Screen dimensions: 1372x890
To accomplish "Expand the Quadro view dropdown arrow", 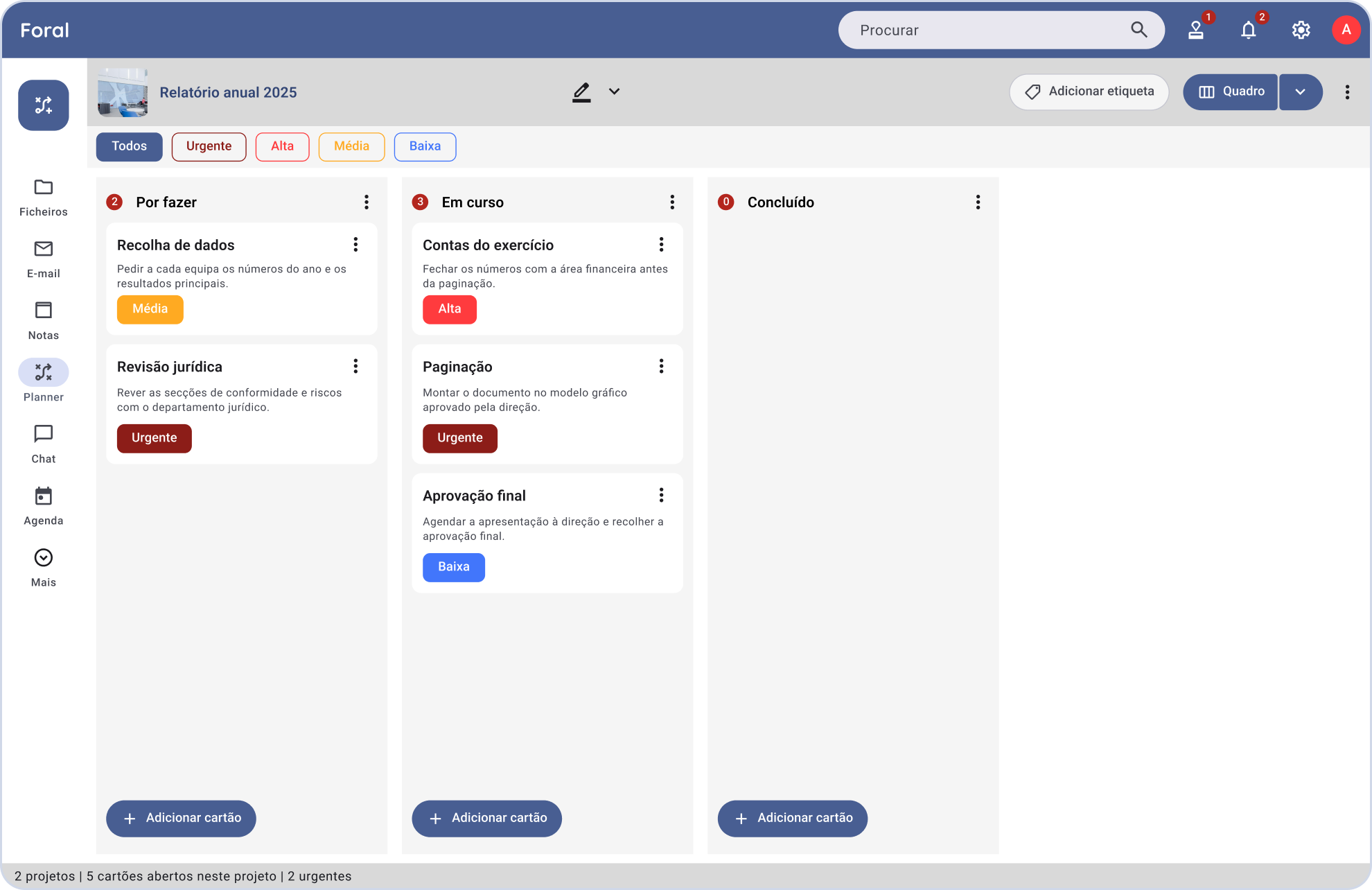I will tap(1300, 92).
